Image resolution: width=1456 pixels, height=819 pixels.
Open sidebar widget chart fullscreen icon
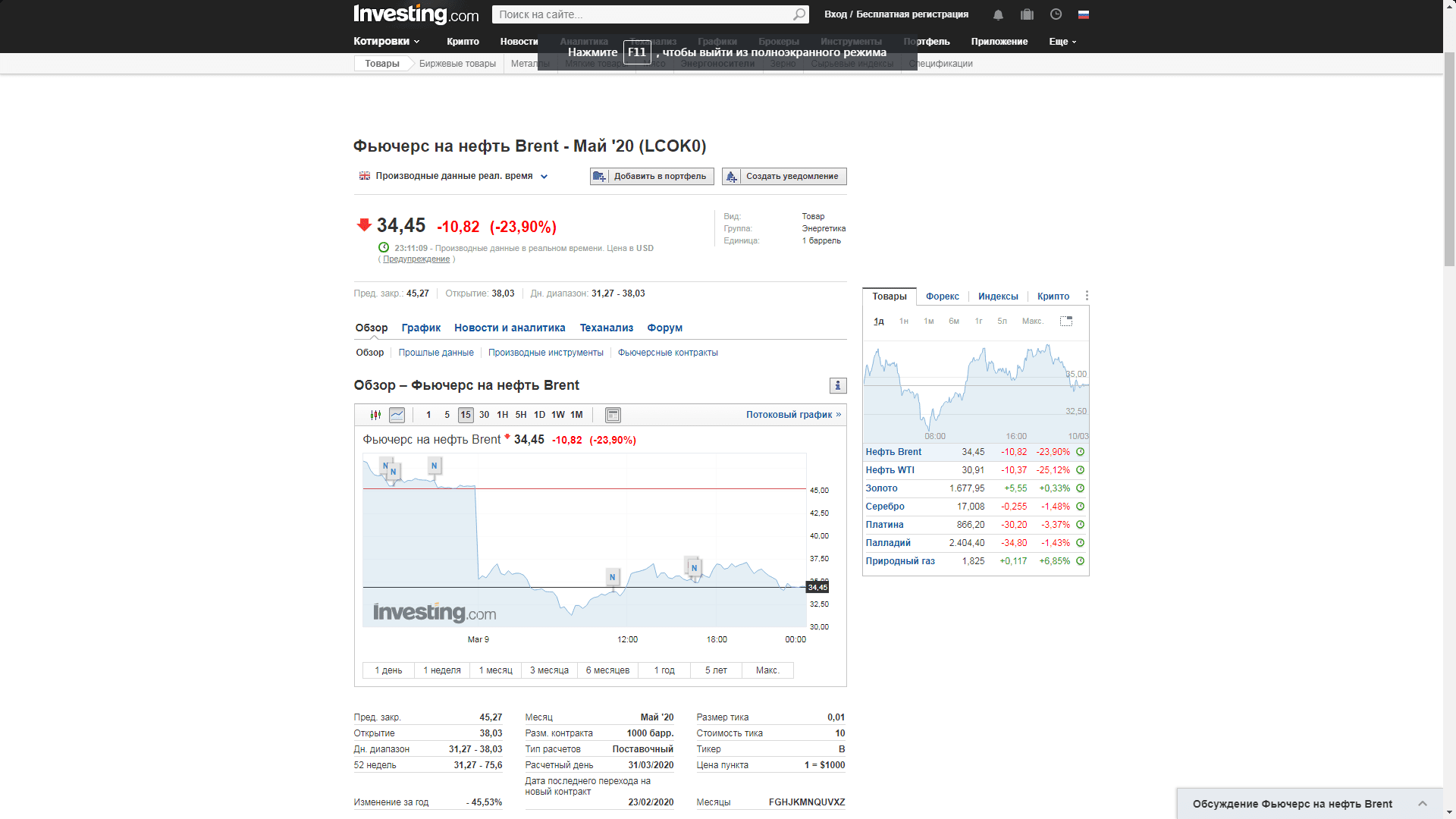pos(1065,322)
